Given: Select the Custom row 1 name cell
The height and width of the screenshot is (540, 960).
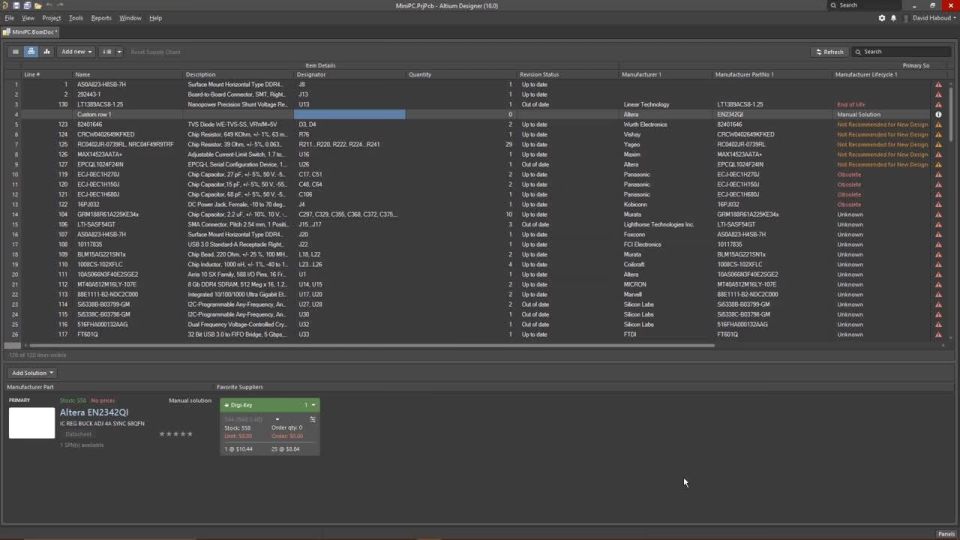Looking at the screenshot, I should pos(129,114).
